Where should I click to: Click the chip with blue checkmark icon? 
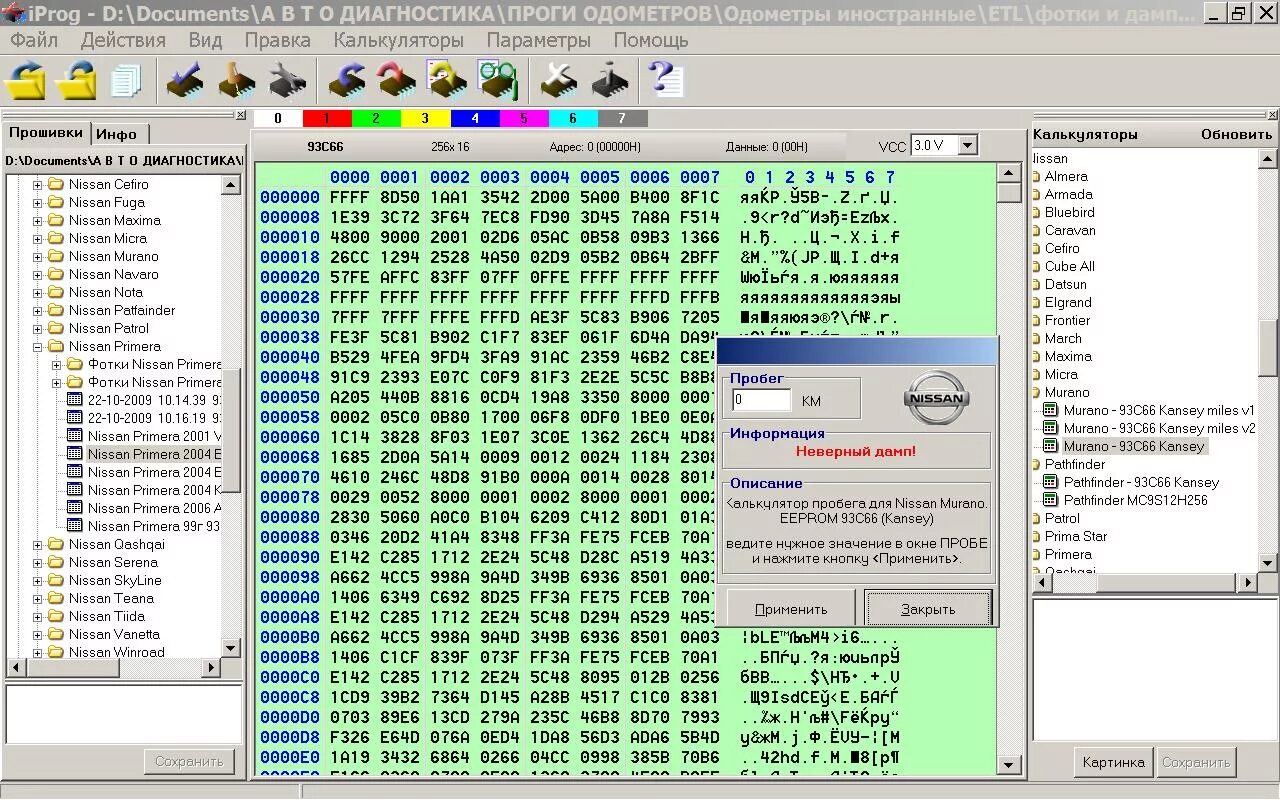[185, 80]
